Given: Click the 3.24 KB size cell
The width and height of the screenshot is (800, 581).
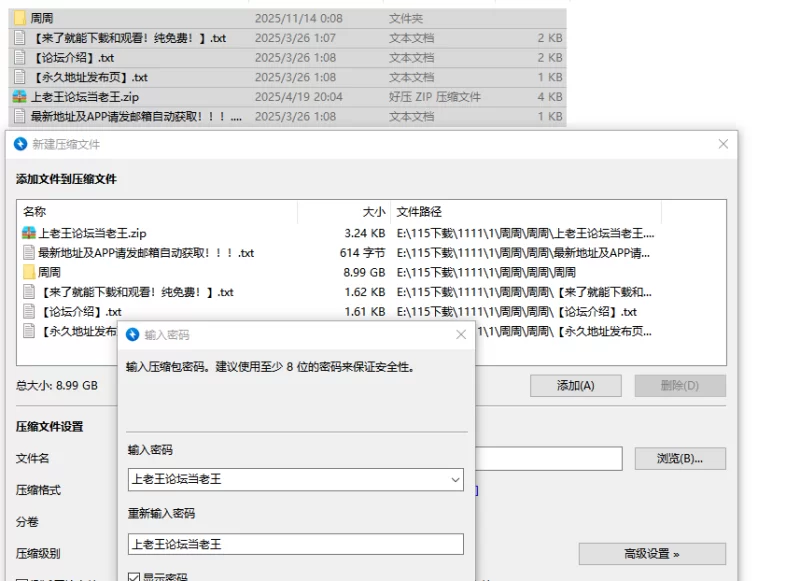Looking at the screenshot, I should click(364, 234).
